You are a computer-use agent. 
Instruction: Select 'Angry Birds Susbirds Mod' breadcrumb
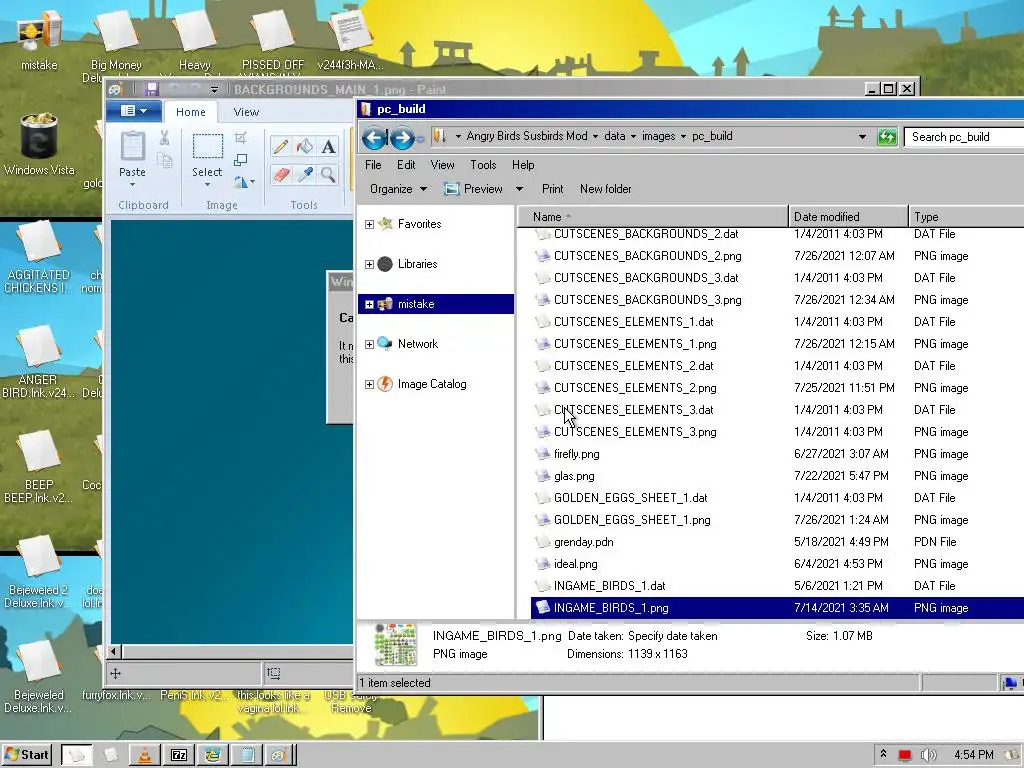click(x=527, y=136)
